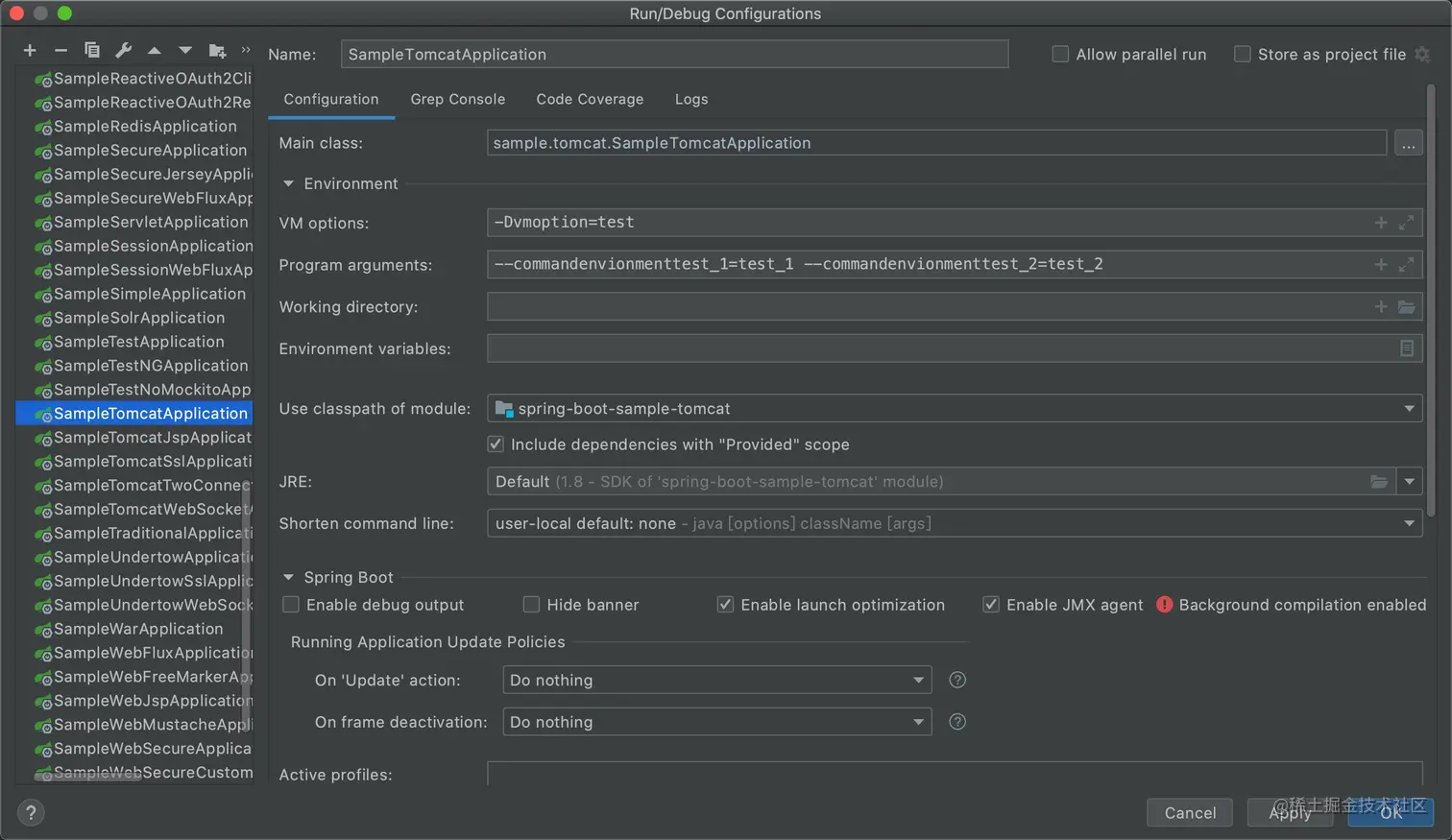Open the Shorten command line dropdown
This screenshot has height=840, width=1452.
tap(955, 523)
